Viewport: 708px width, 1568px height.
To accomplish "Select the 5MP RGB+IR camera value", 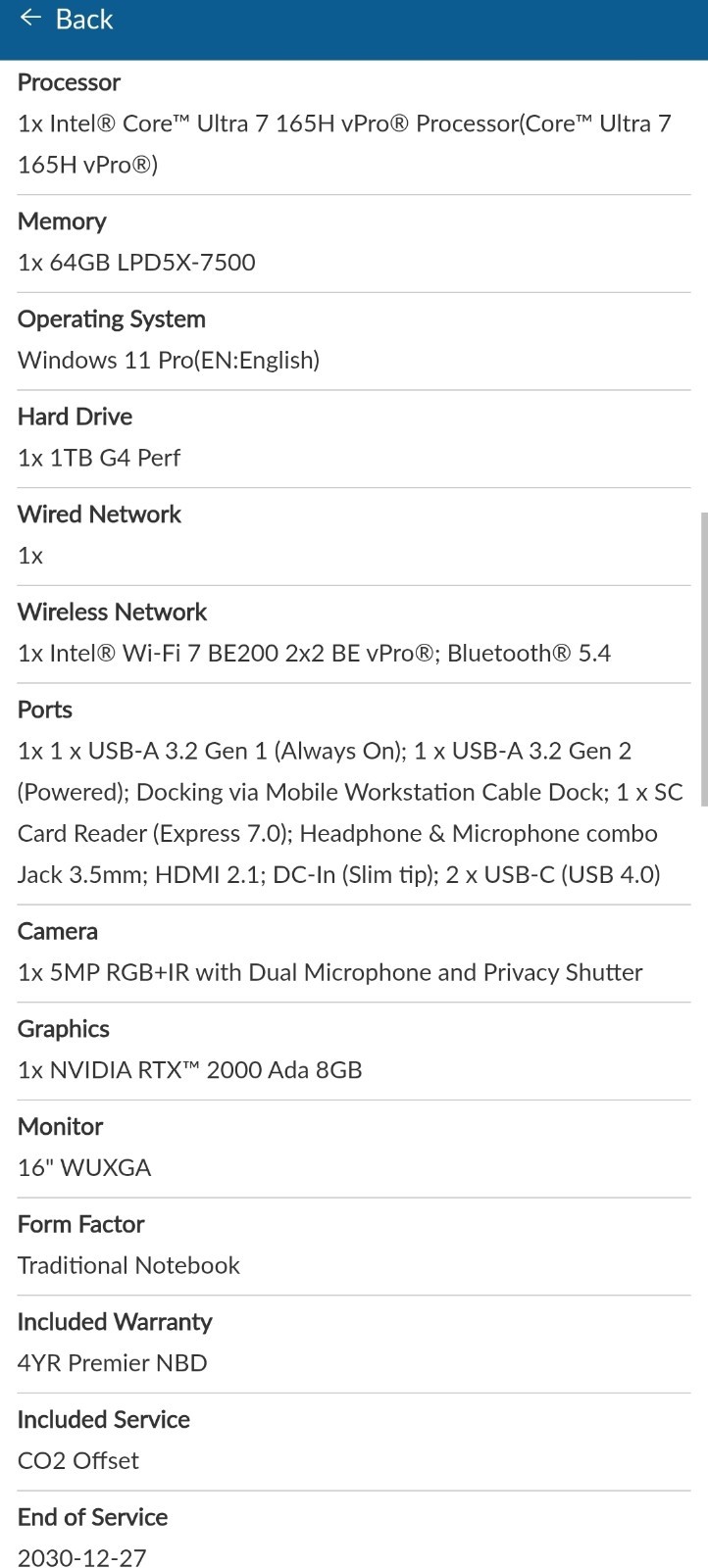I will tap(329, 973).
